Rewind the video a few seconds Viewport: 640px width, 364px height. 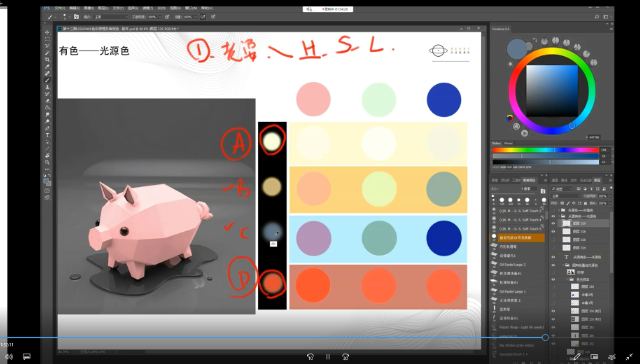click(310, 357)
